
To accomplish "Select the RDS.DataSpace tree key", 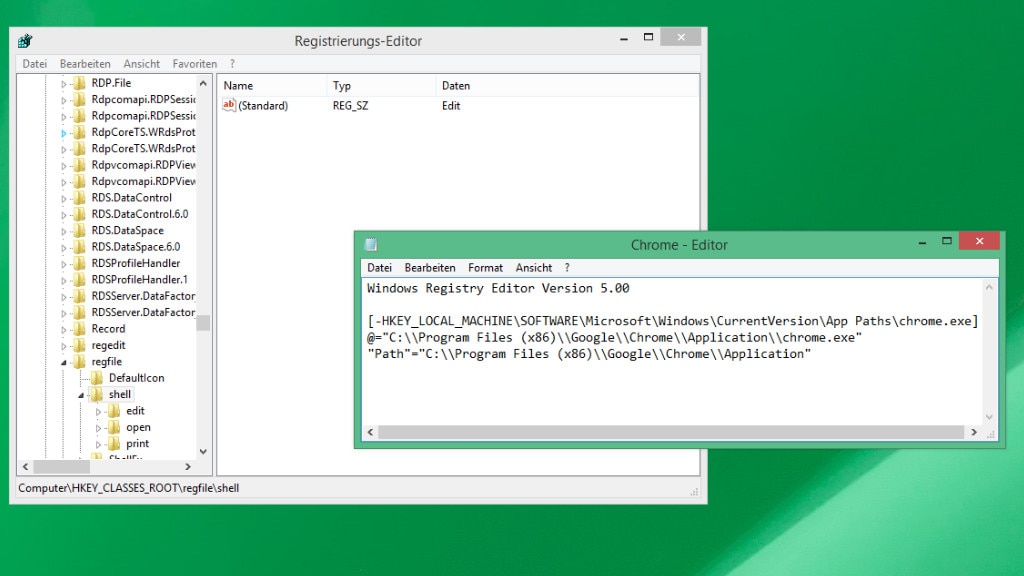I will click(127, 230).
